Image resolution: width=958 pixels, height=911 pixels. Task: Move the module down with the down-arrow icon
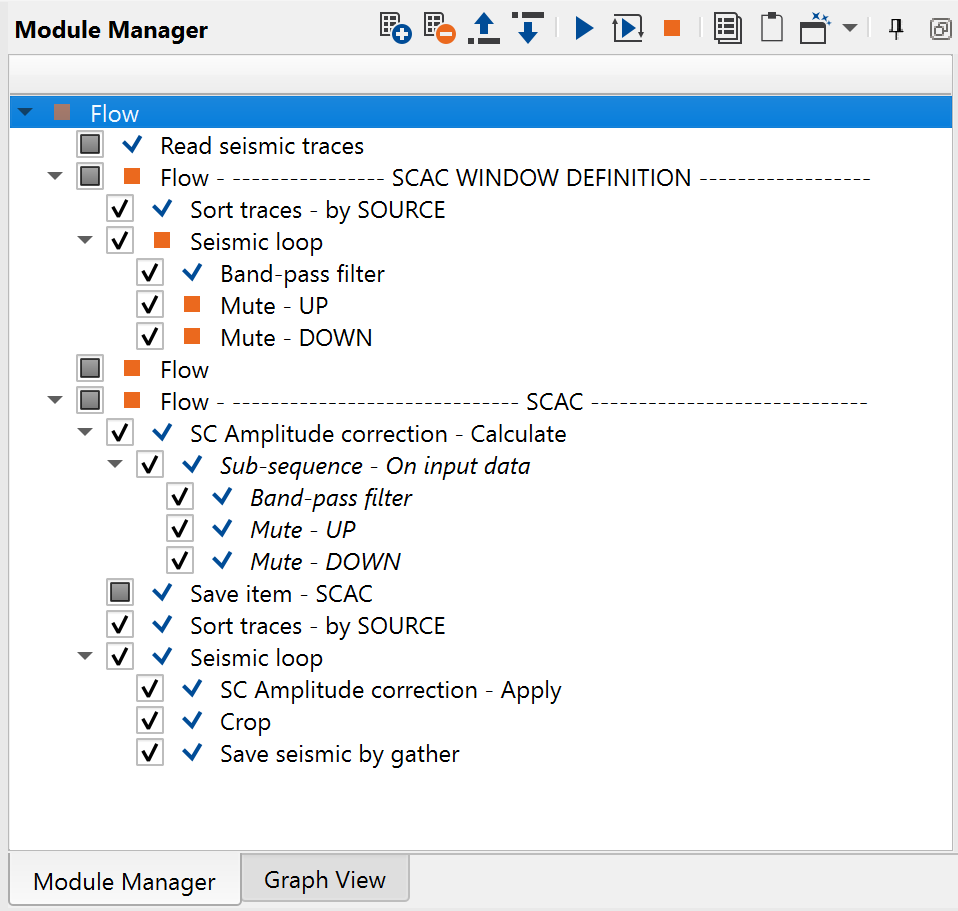point(527,28)
